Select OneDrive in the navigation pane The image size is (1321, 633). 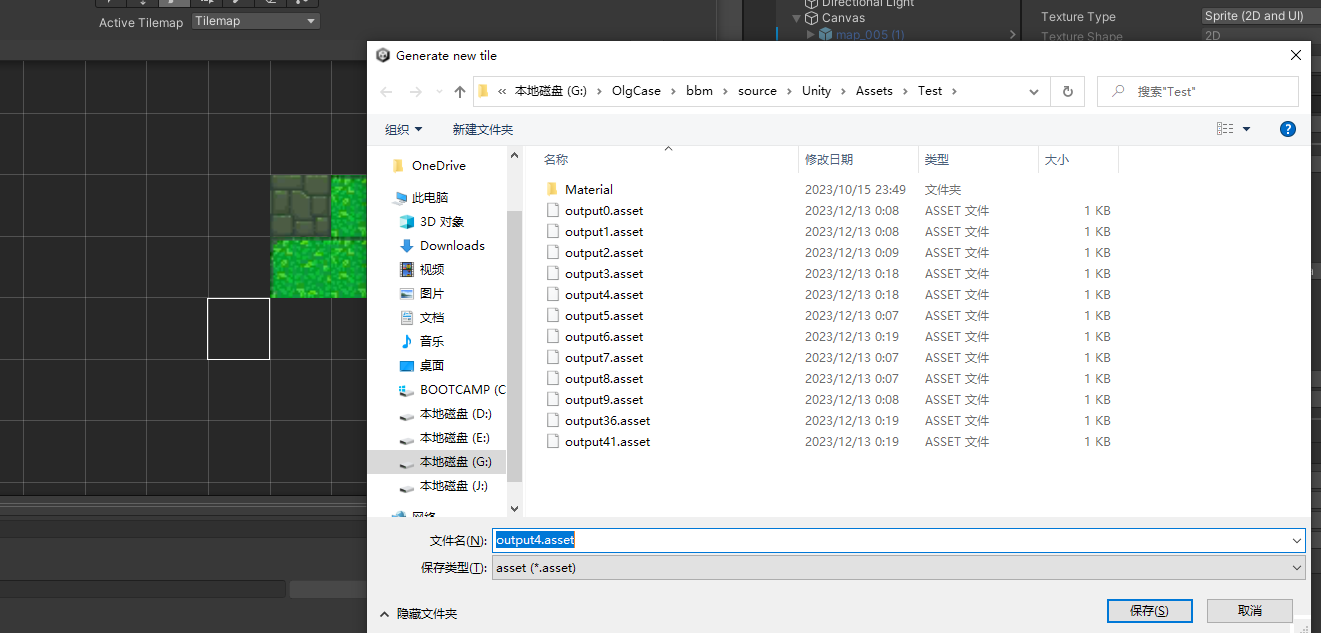(x=438, y=165)
